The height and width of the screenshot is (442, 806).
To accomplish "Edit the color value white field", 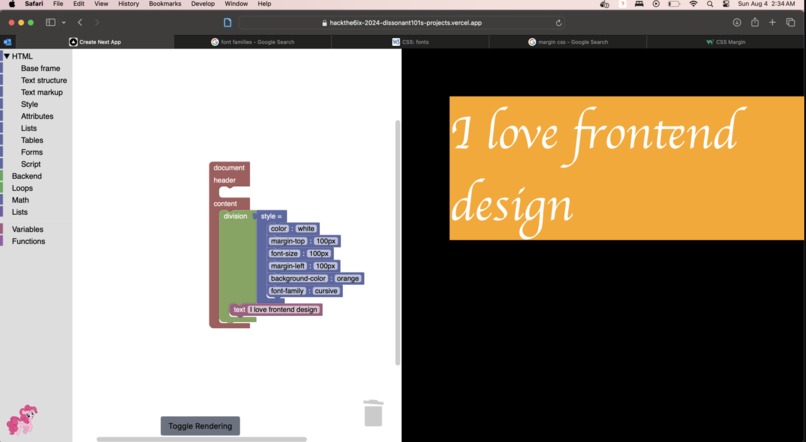I will [x=306, y=229].
